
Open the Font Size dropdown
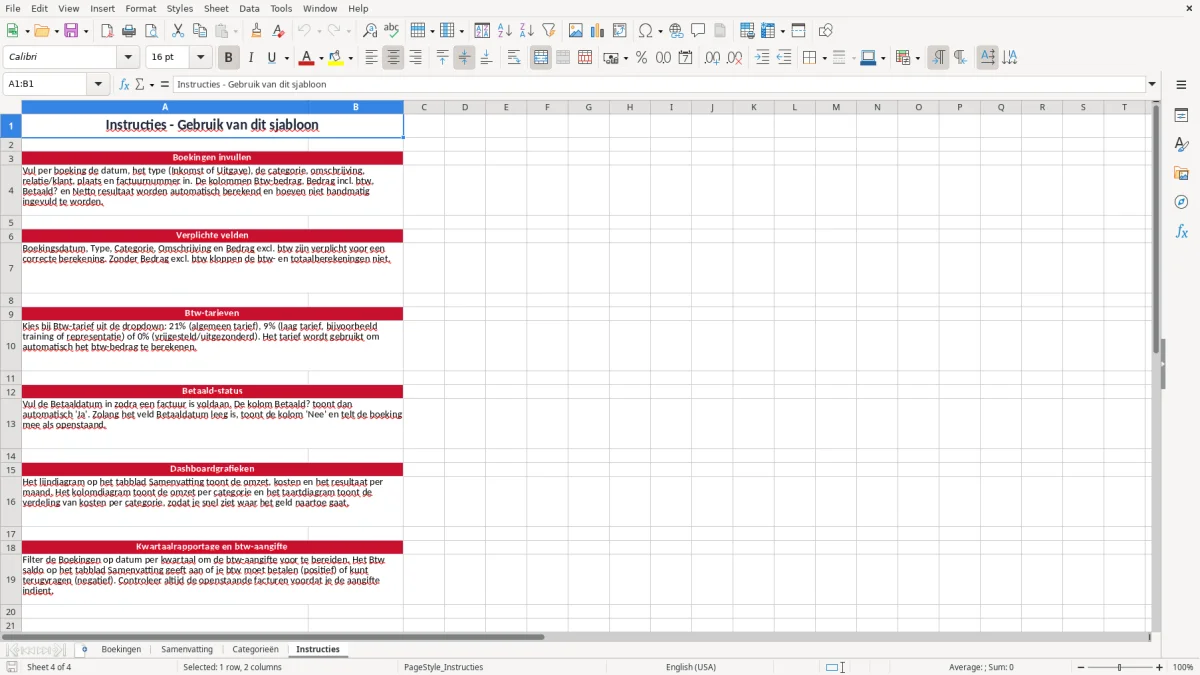pyautogui.click(x=200, y=58)
